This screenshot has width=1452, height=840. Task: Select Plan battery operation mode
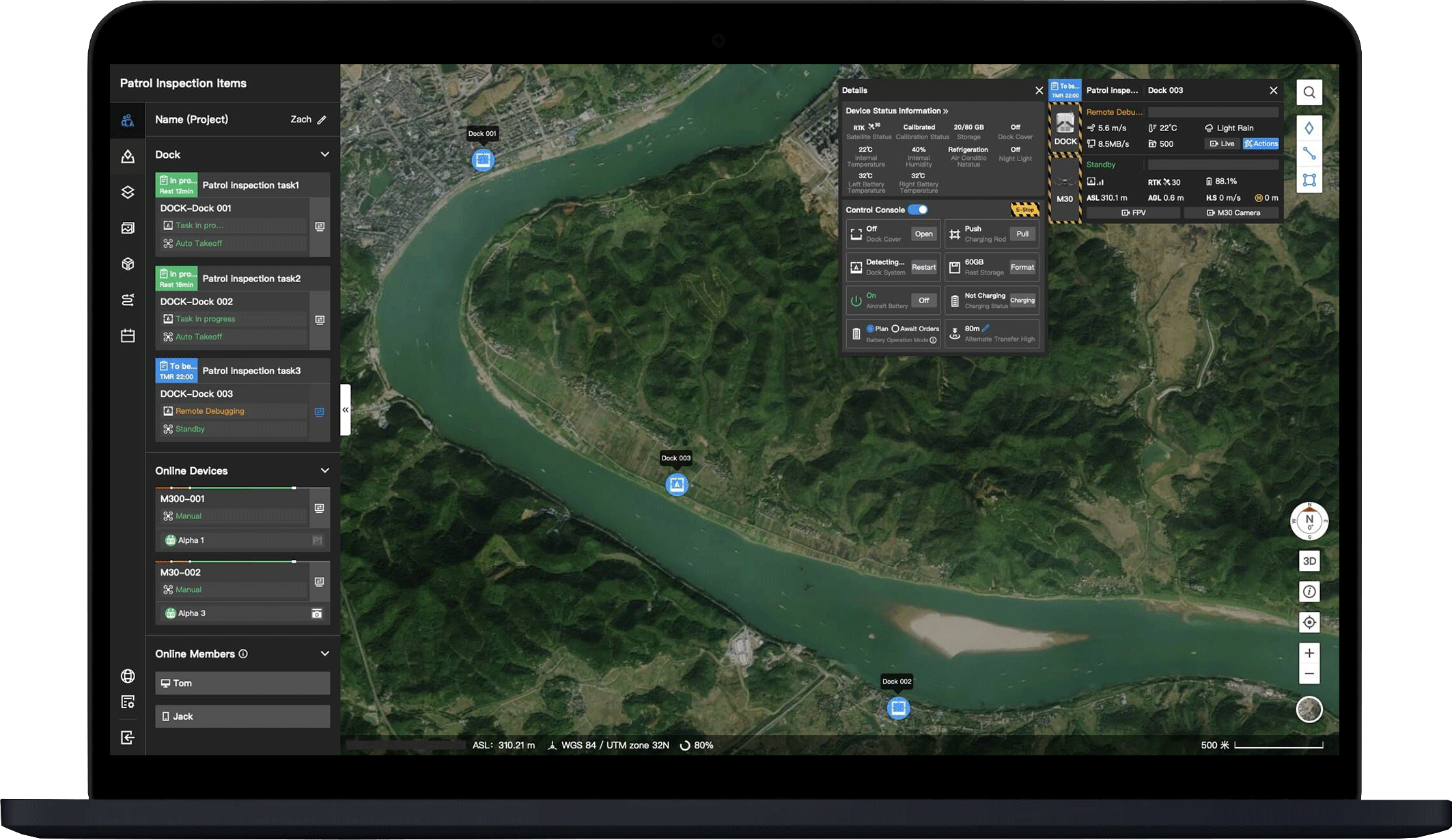[x=870, y=328]
